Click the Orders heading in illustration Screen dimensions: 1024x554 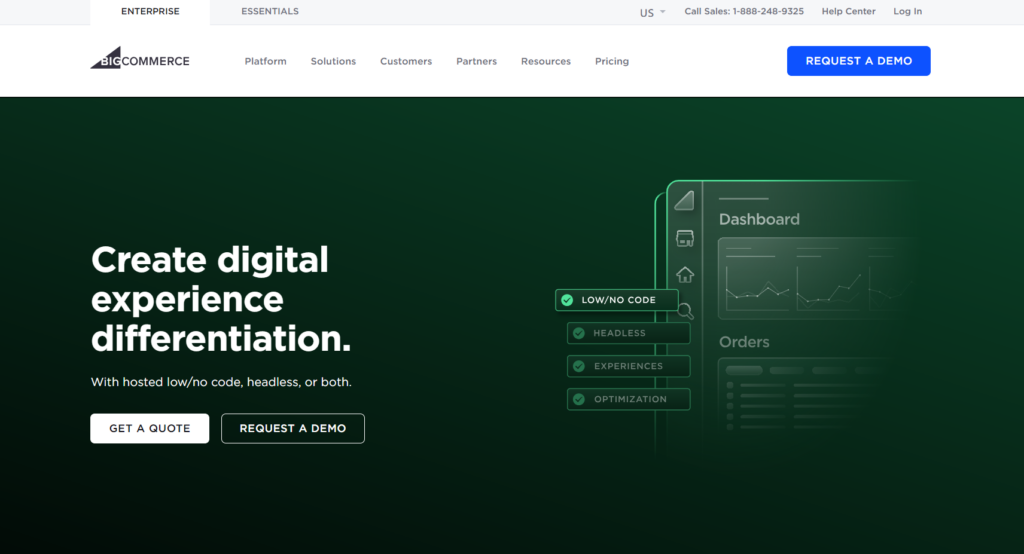tap(744, 342)
